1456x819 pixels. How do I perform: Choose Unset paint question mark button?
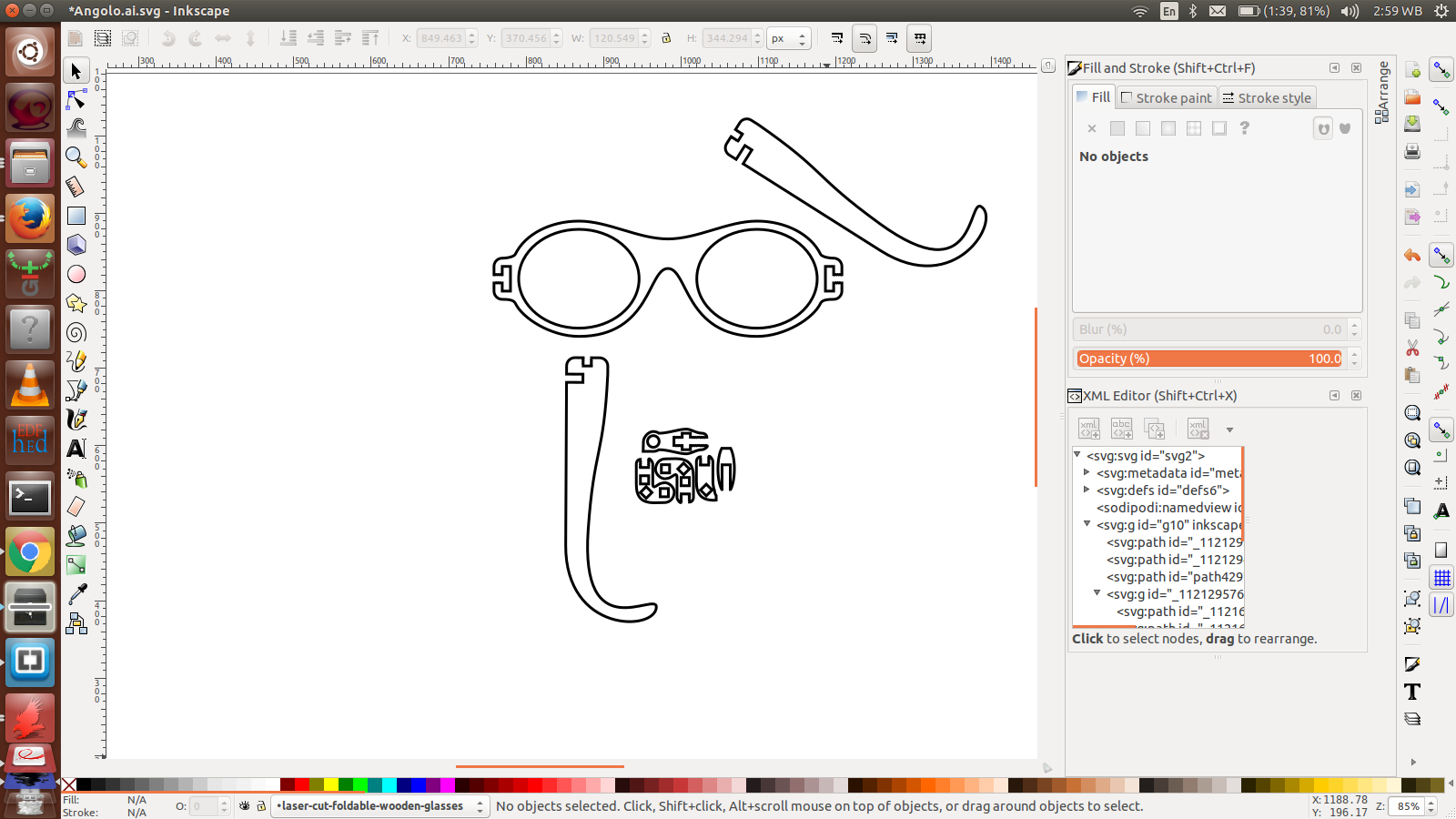[1245, 128]
